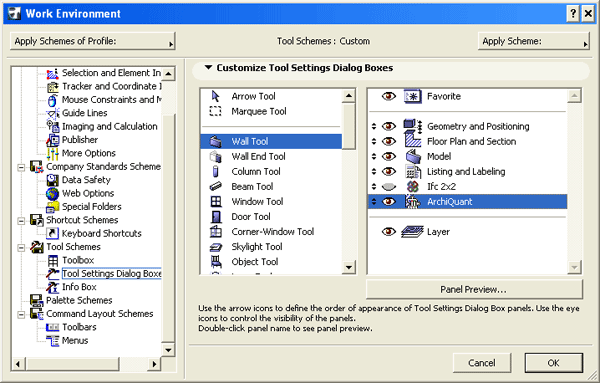This screenshot has width=600, height=383.
Task: Click the Layer panel icon
Action: 412,231
